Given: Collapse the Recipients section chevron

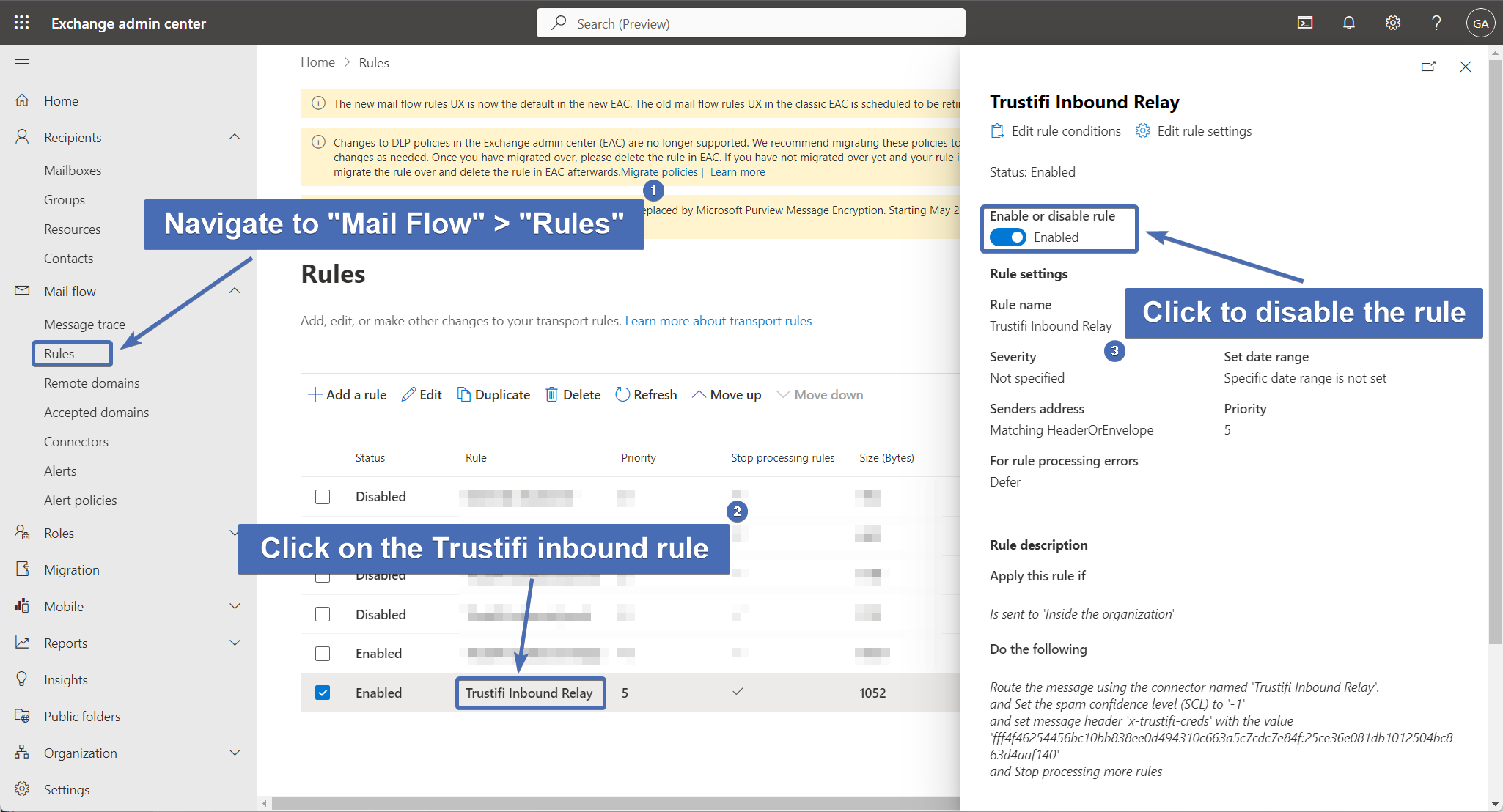Looking at the screenshot, I should pyautogui.click(x=235, y=137).
